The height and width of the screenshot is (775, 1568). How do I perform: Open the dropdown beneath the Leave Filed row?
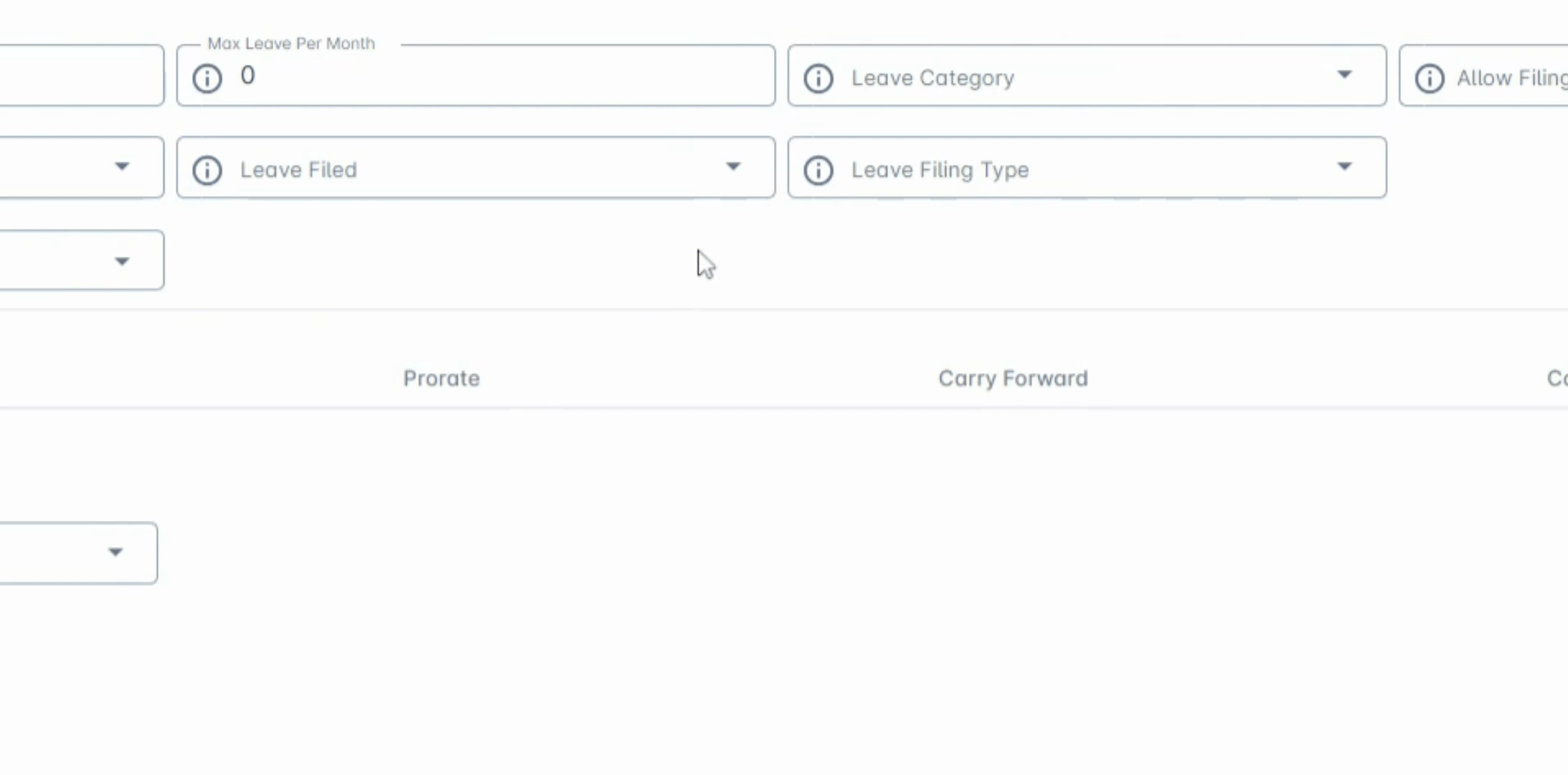click(x=122, y=261)
